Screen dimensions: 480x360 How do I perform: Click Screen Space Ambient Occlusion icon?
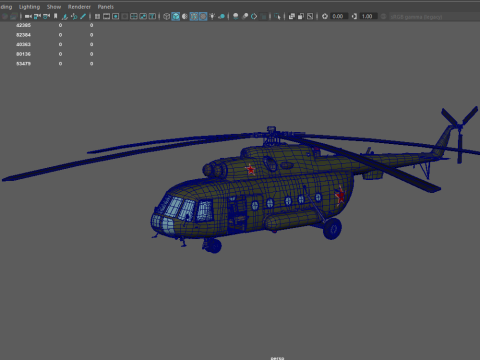pyautogui.click(x=236, y=16)
